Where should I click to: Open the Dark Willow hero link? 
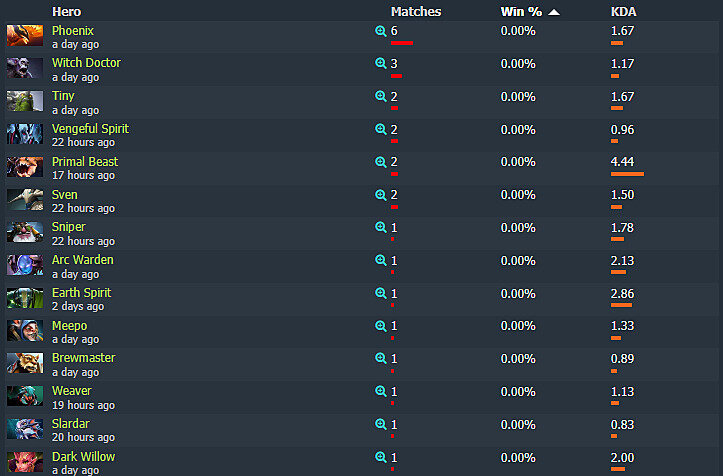[x=83, y=457]
